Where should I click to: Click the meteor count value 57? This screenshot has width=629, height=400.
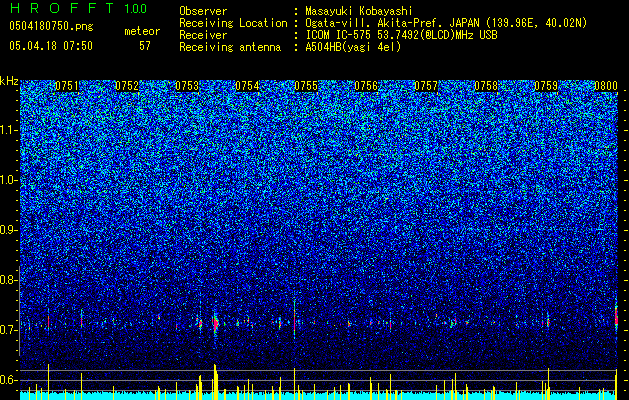point(145,46)
